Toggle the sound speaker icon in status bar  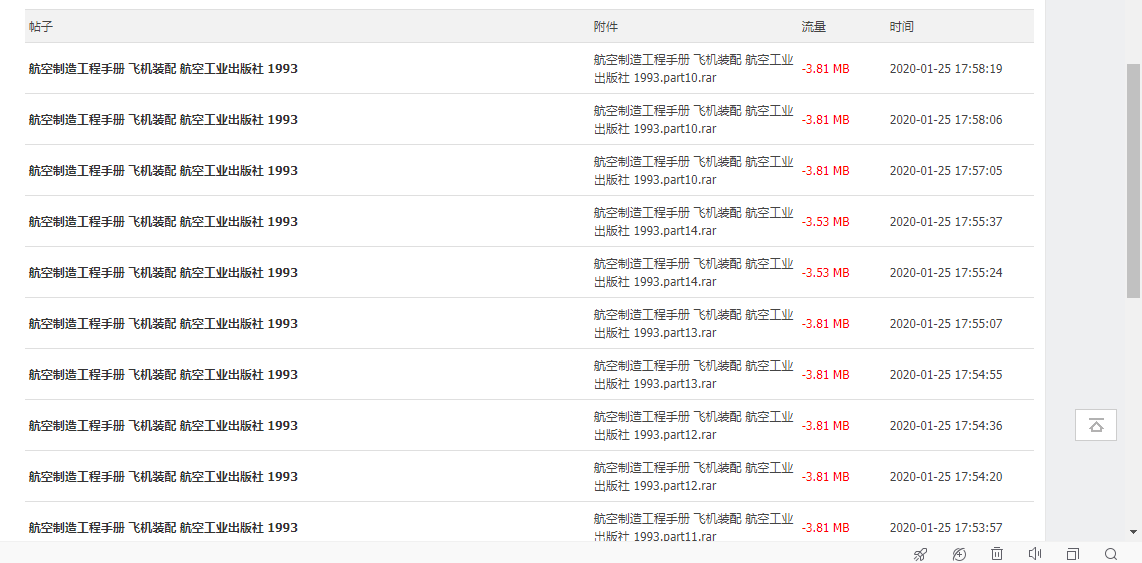coord(1035,554)
